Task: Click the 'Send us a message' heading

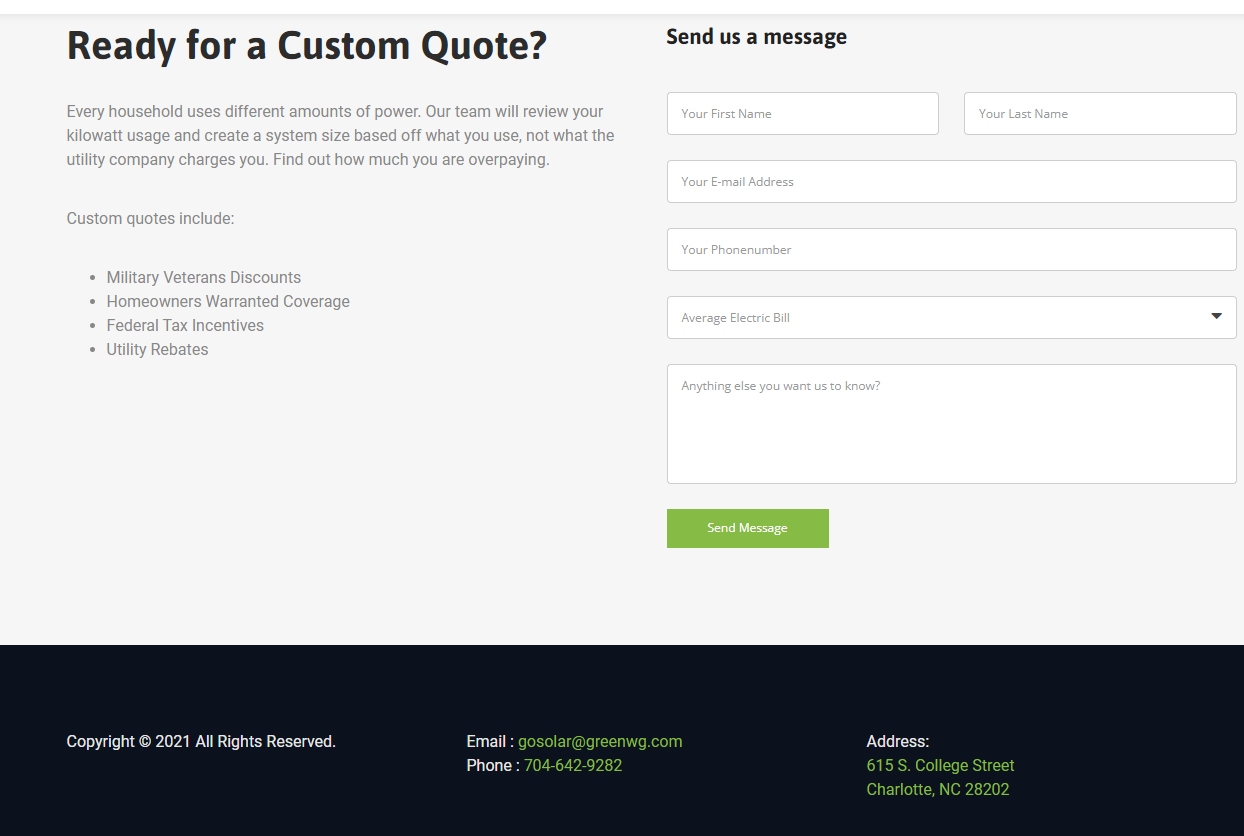Action: click(757, 37)
